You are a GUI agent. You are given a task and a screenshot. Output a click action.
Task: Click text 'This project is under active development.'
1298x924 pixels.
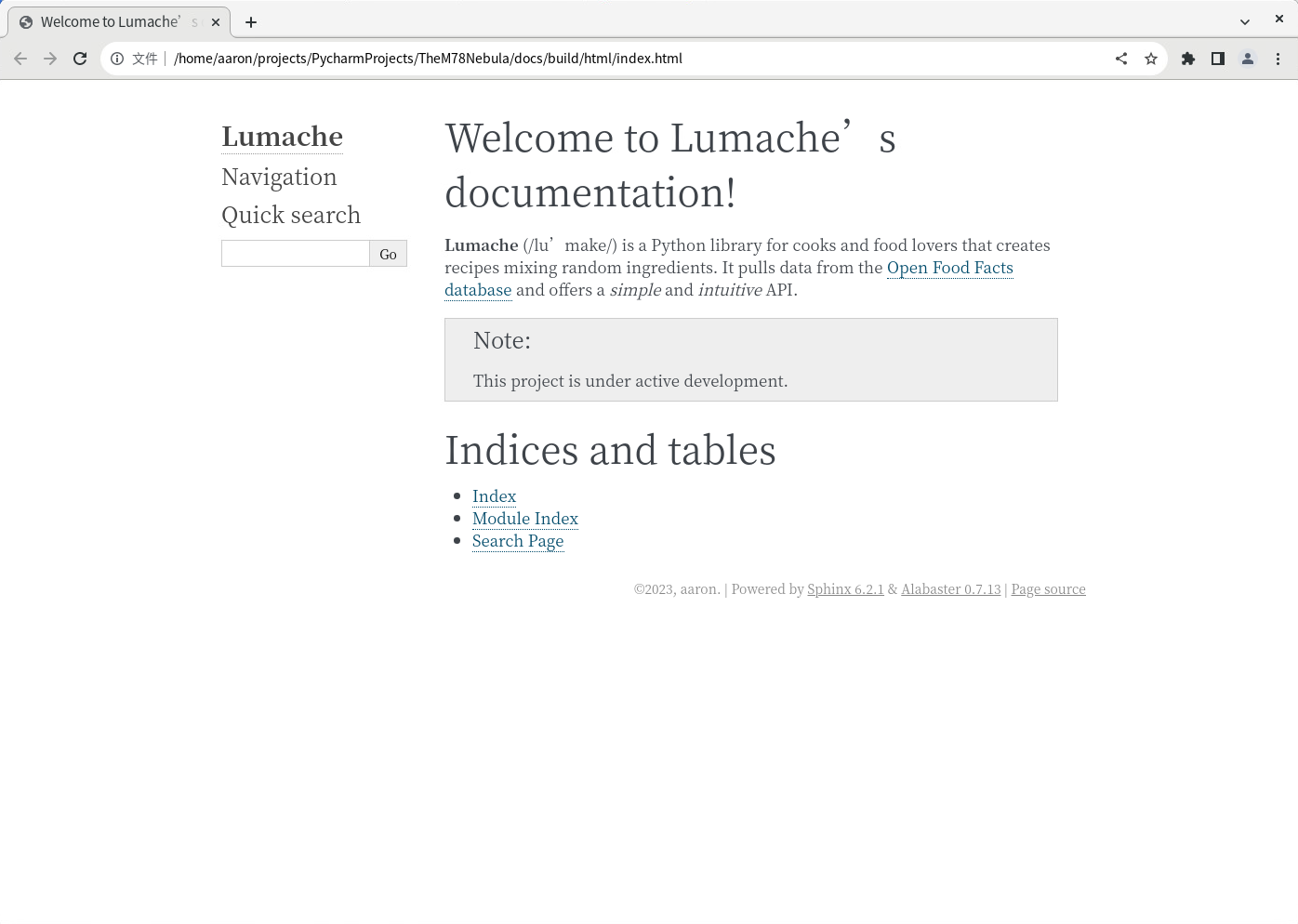[630, 381]
